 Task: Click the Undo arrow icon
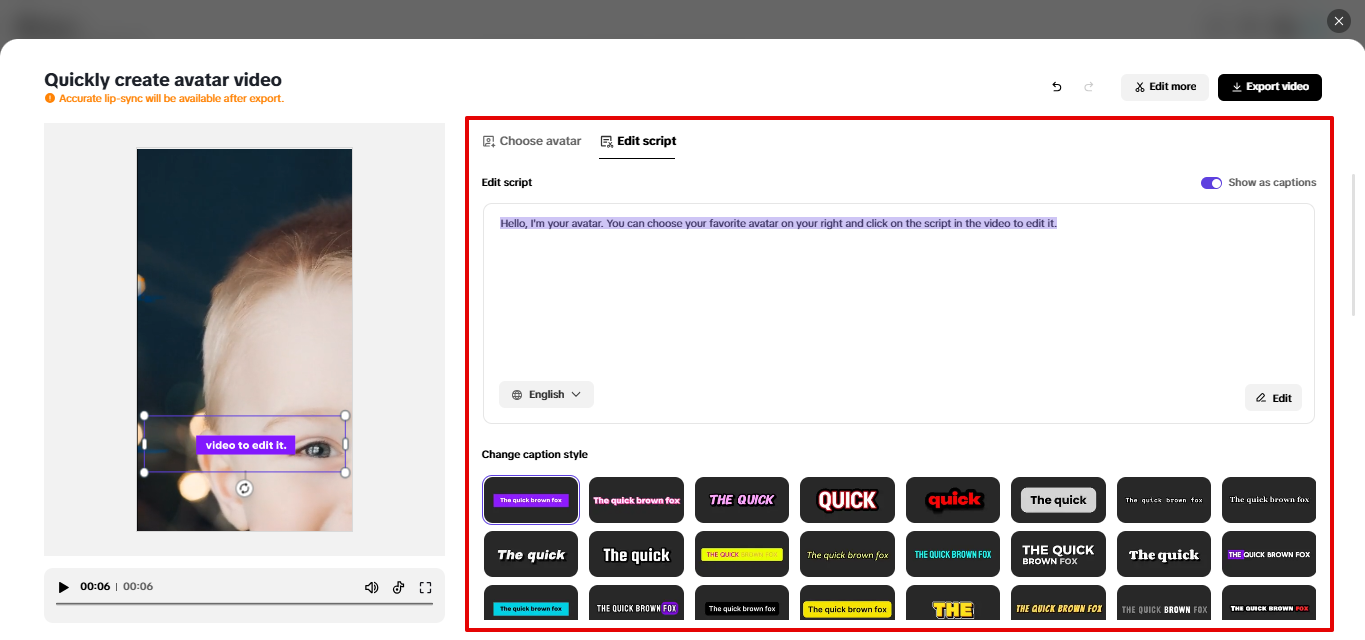(1056, 87)
